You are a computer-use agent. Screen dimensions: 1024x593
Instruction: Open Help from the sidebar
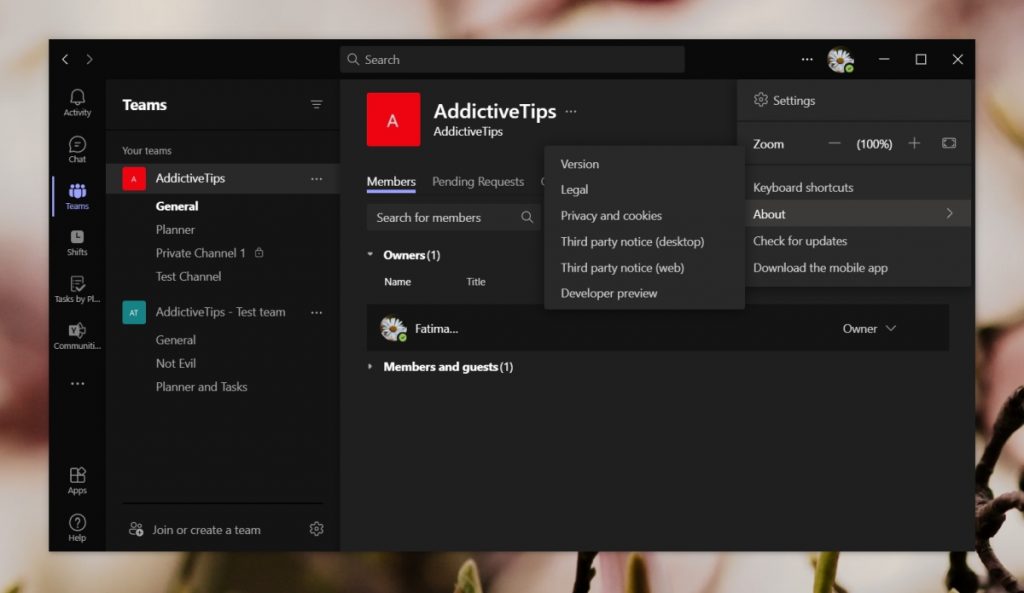click(x=77, y=524)
